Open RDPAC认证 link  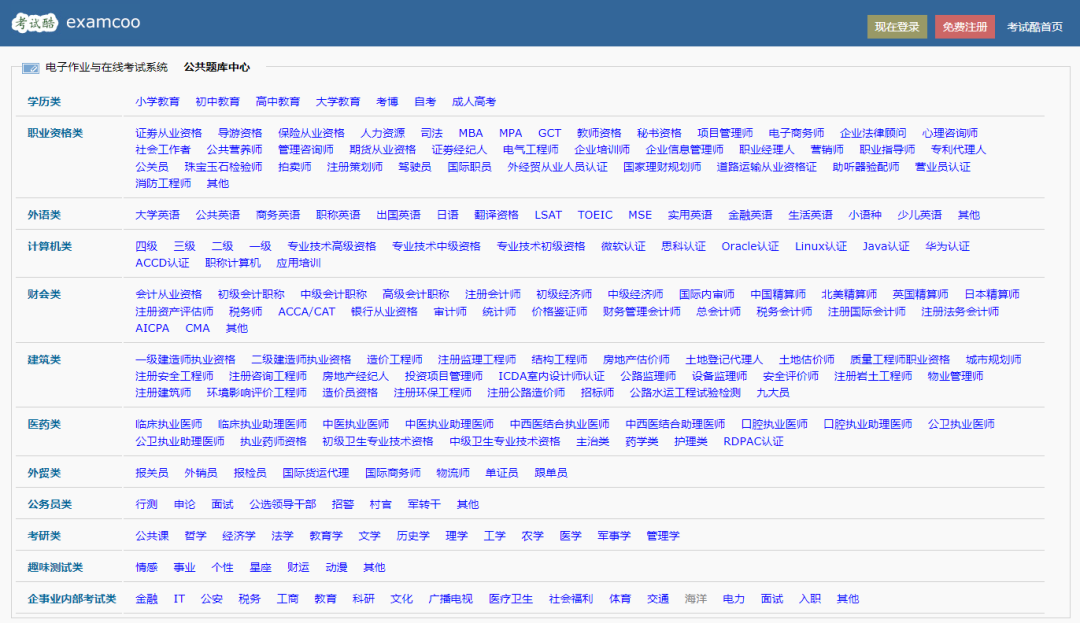(754, 441)
